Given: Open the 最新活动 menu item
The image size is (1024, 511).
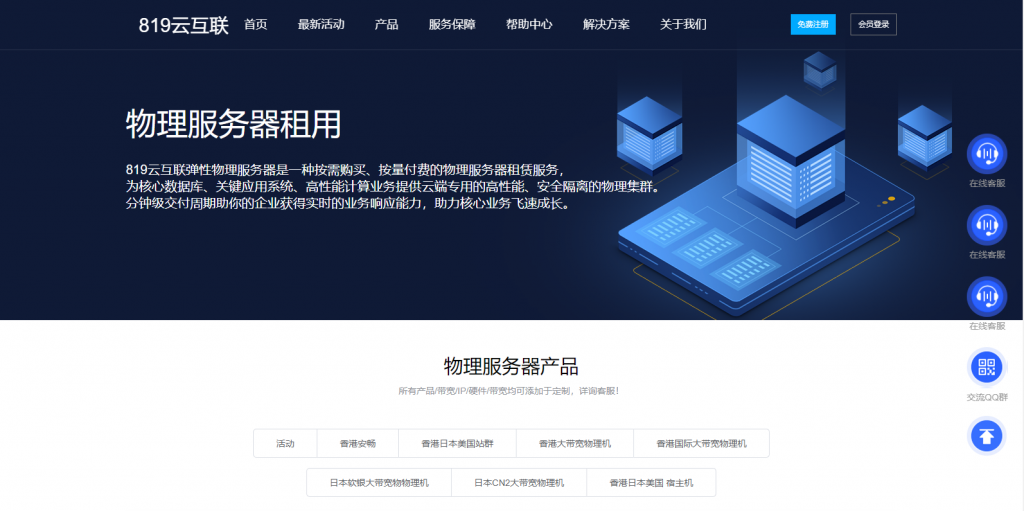Looking at the screenshot, I should [x=321, y=25].
